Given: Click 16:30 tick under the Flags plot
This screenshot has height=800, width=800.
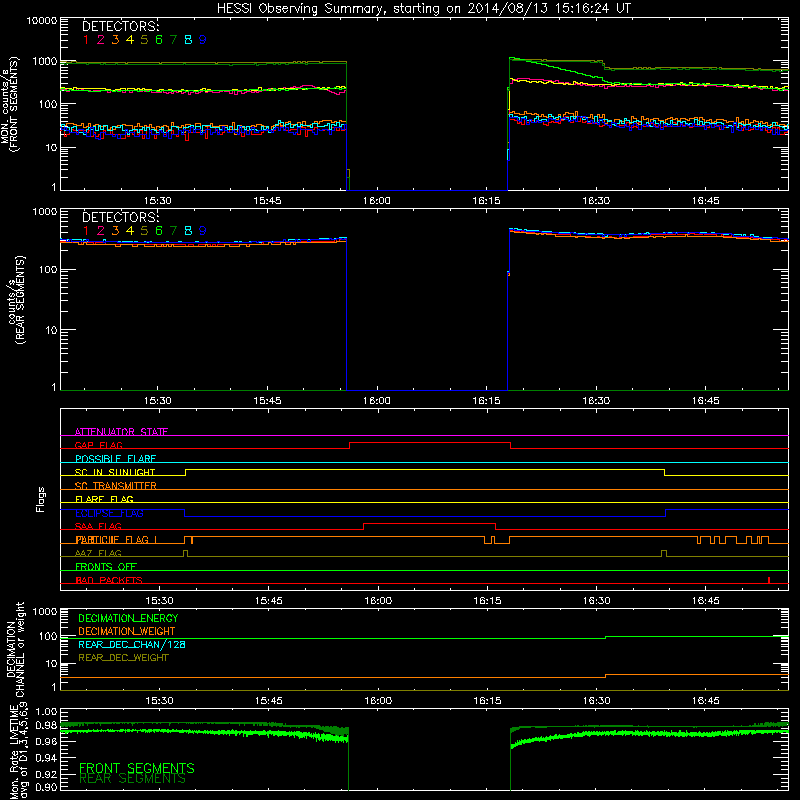Looking at the screenshot, I should tap(596, 601).
